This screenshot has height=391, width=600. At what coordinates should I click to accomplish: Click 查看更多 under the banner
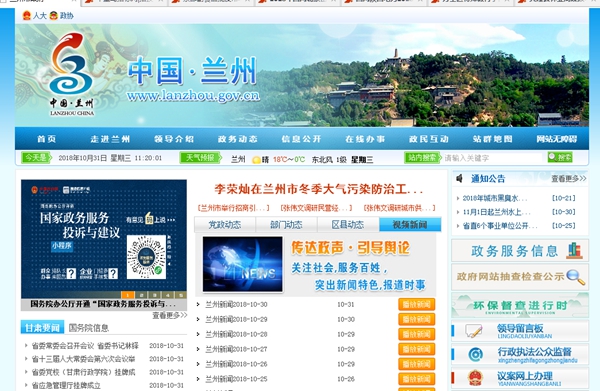170,315
